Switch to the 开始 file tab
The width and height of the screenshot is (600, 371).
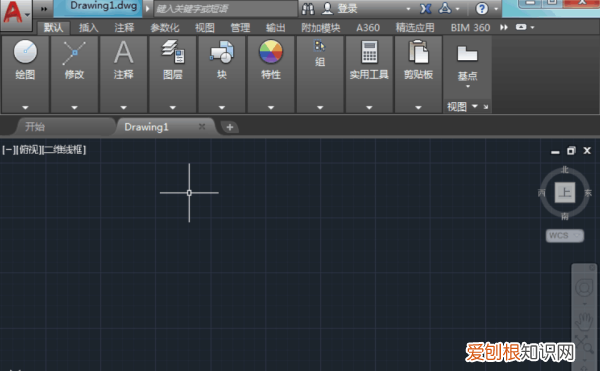(35, 127)
